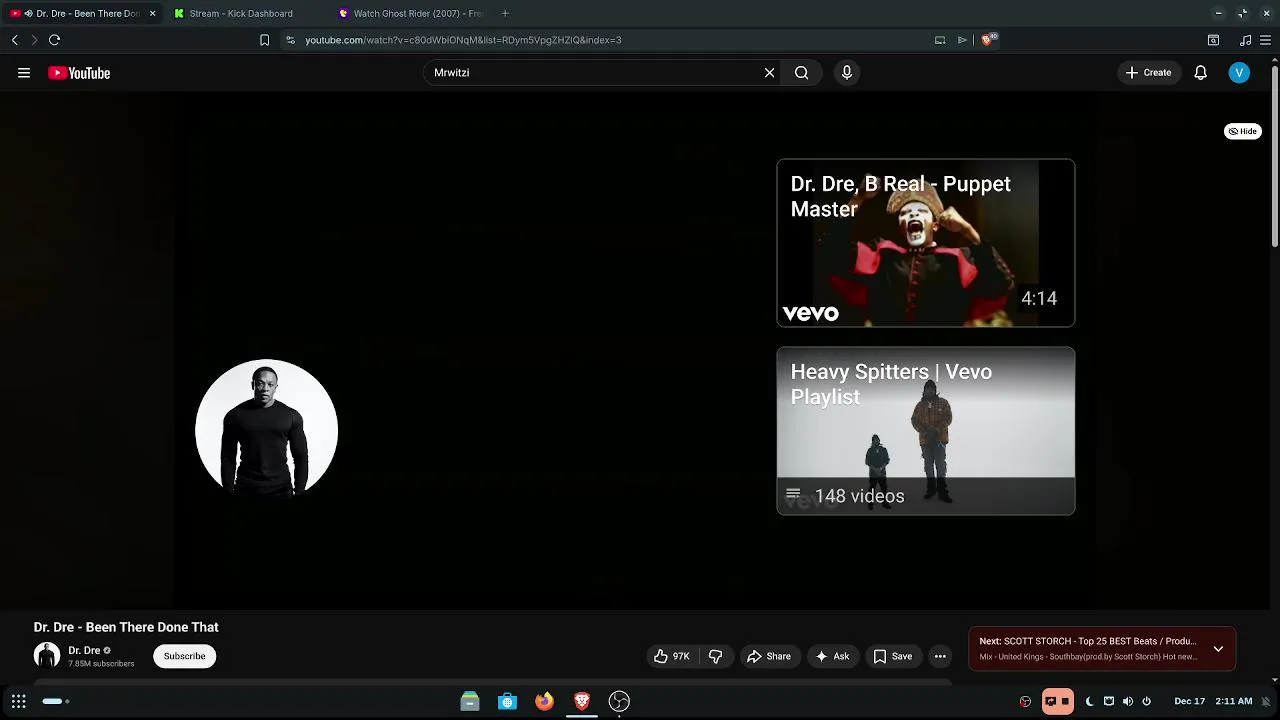Click the search magnifier button
Viewport: 1280px width, 720px height.
click(801, 73)
